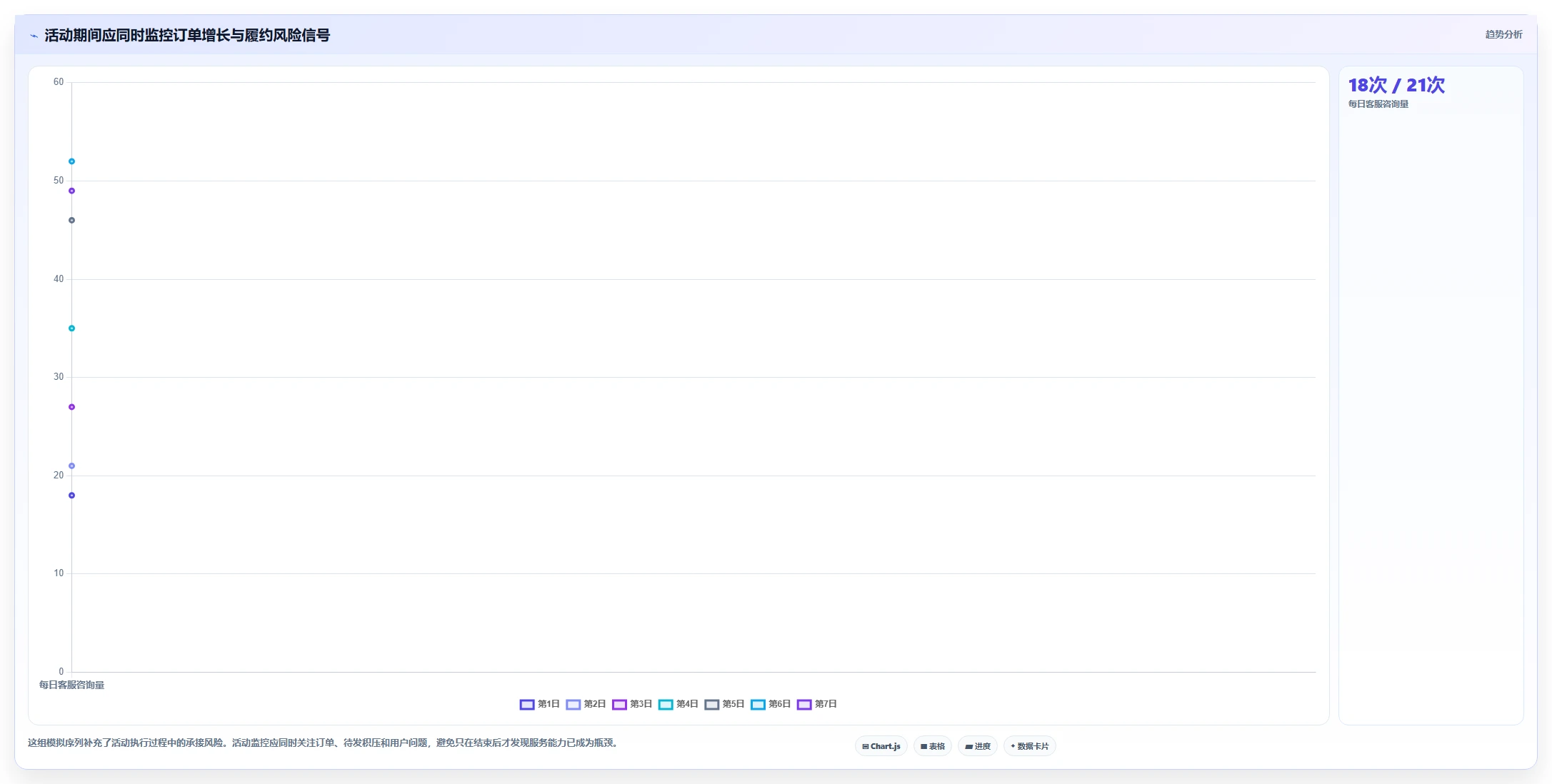
Task: Click the indigo data point at 18
Action: pos(71,496)
